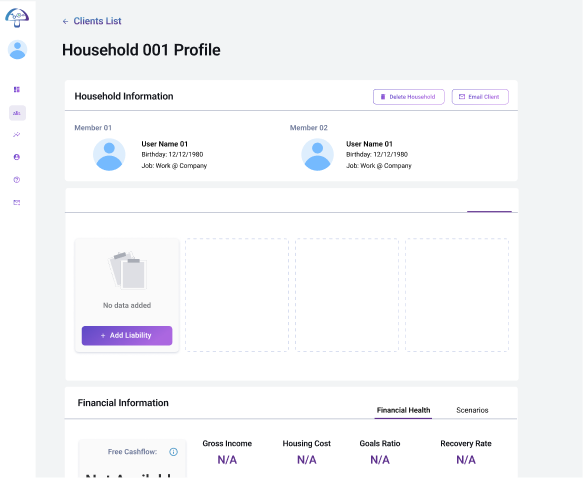The height and width of the screenshot is (478, 583).
Task: Select the bar chart clients sidebar icon
Action: [x=17, y=113]
